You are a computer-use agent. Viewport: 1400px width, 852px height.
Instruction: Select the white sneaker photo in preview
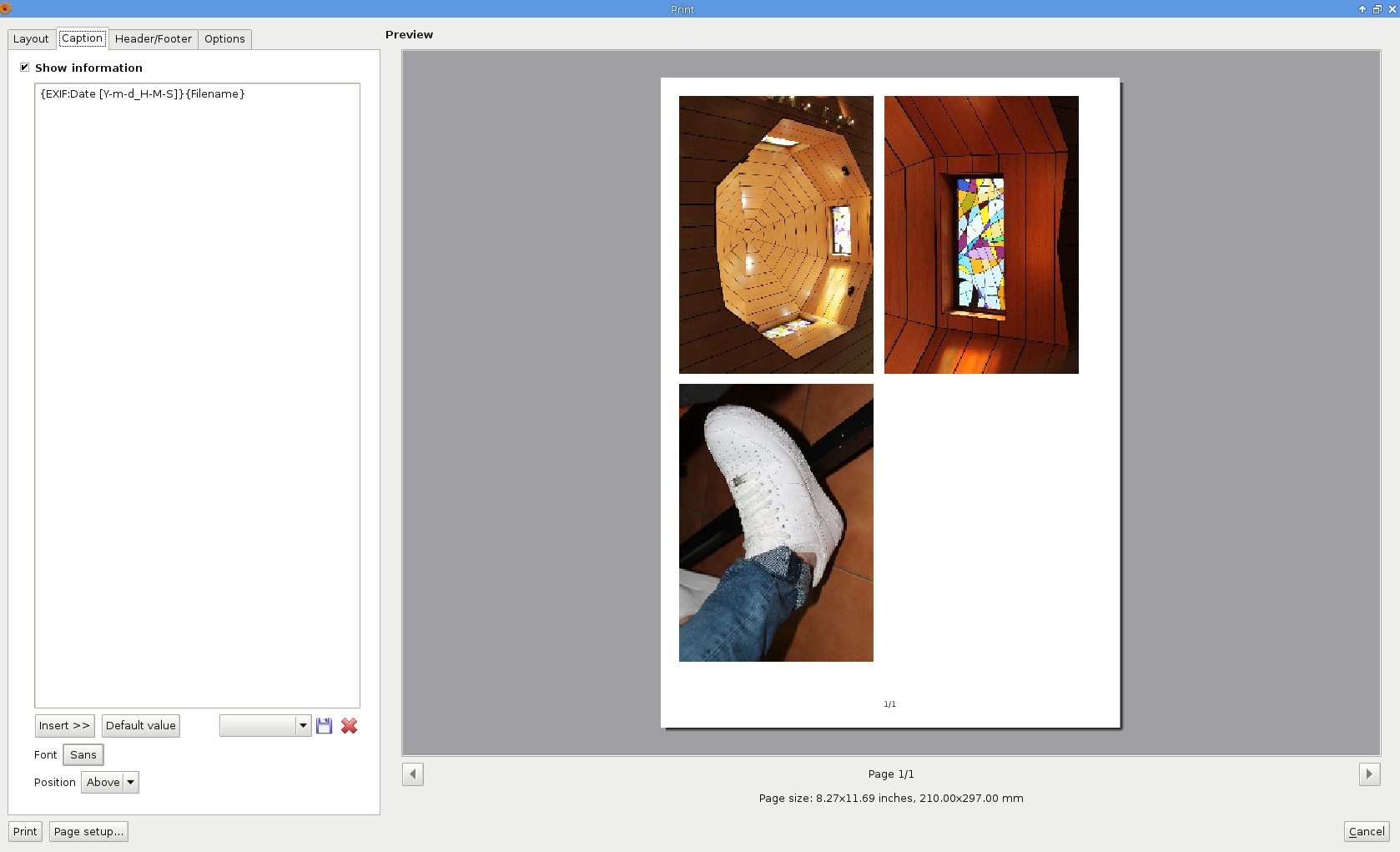(x=776, y=522)
